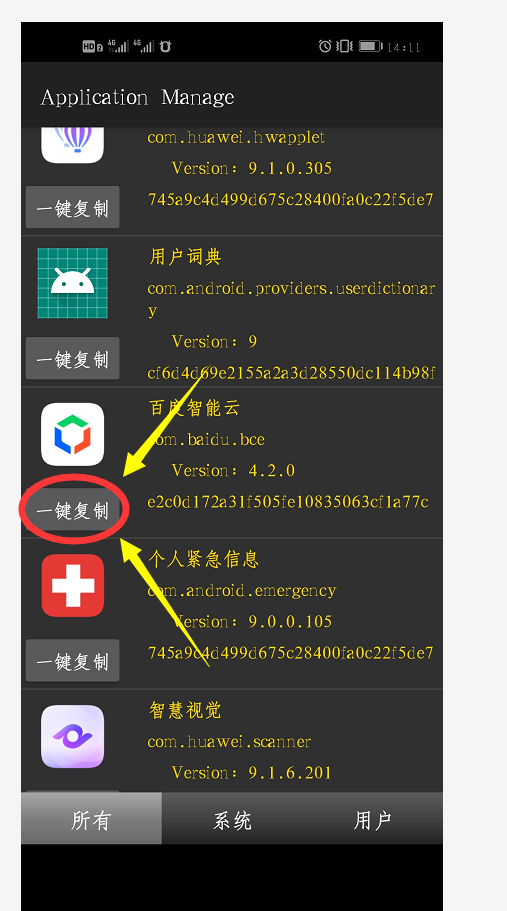Select the 百度智能云 app name
Viewport: 507px width, 911px height.
pos(194,408)
